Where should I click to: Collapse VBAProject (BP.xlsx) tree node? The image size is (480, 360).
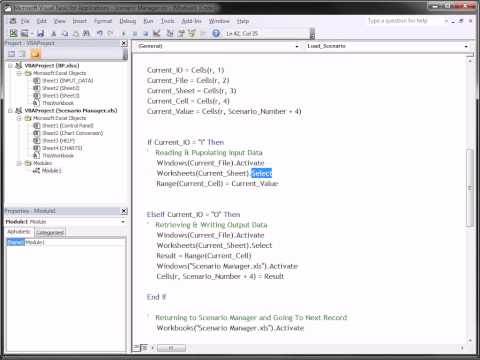(x=11, y=66)
